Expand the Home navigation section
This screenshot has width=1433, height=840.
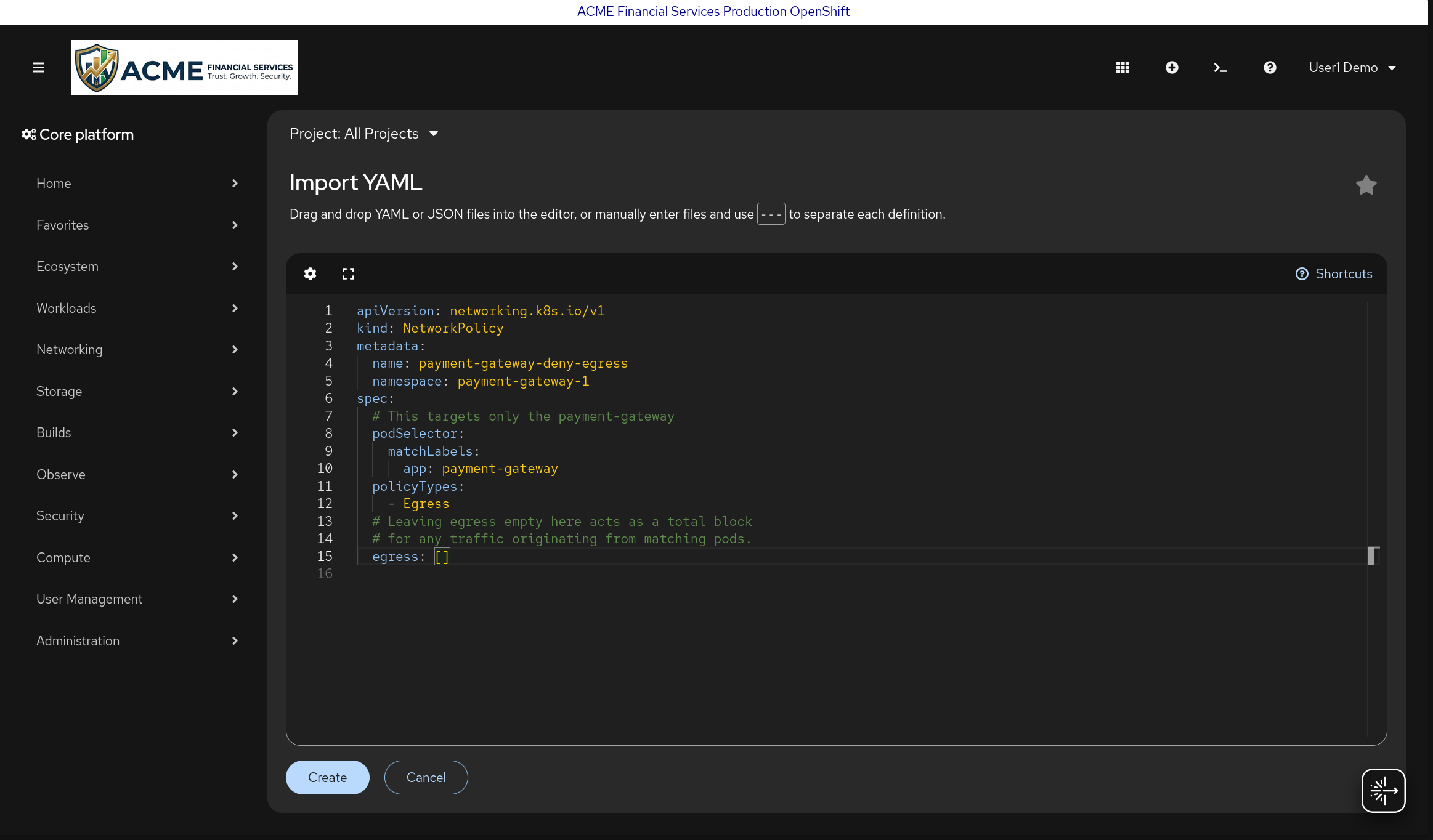[x=137, y=184]
